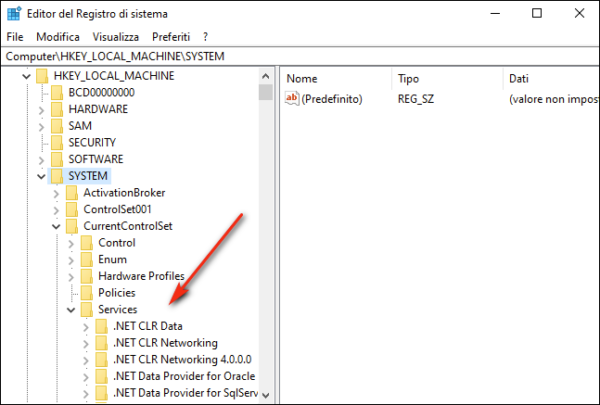Image resolution: width=600 pixels, height=405 pixels.
Task: Click the SYSTEM folder icon
Action: click(57, 176)
